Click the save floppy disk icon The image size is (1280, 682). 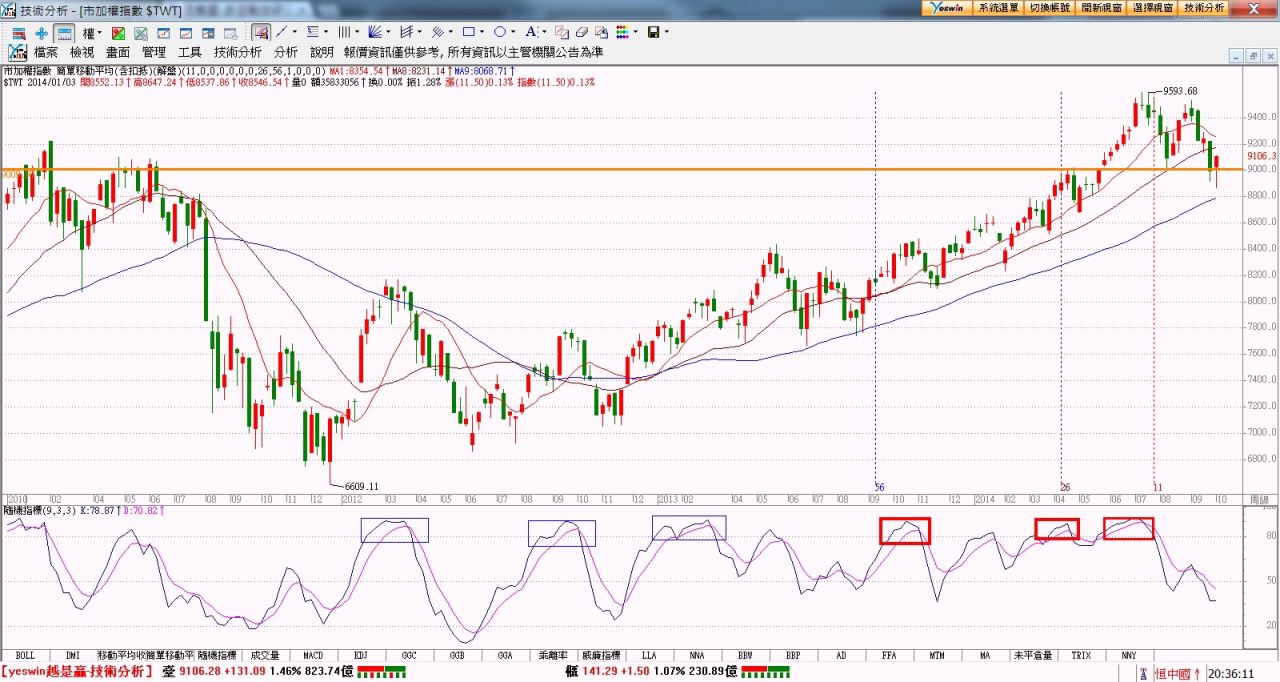pyautogui.click(x=653, y=32)
